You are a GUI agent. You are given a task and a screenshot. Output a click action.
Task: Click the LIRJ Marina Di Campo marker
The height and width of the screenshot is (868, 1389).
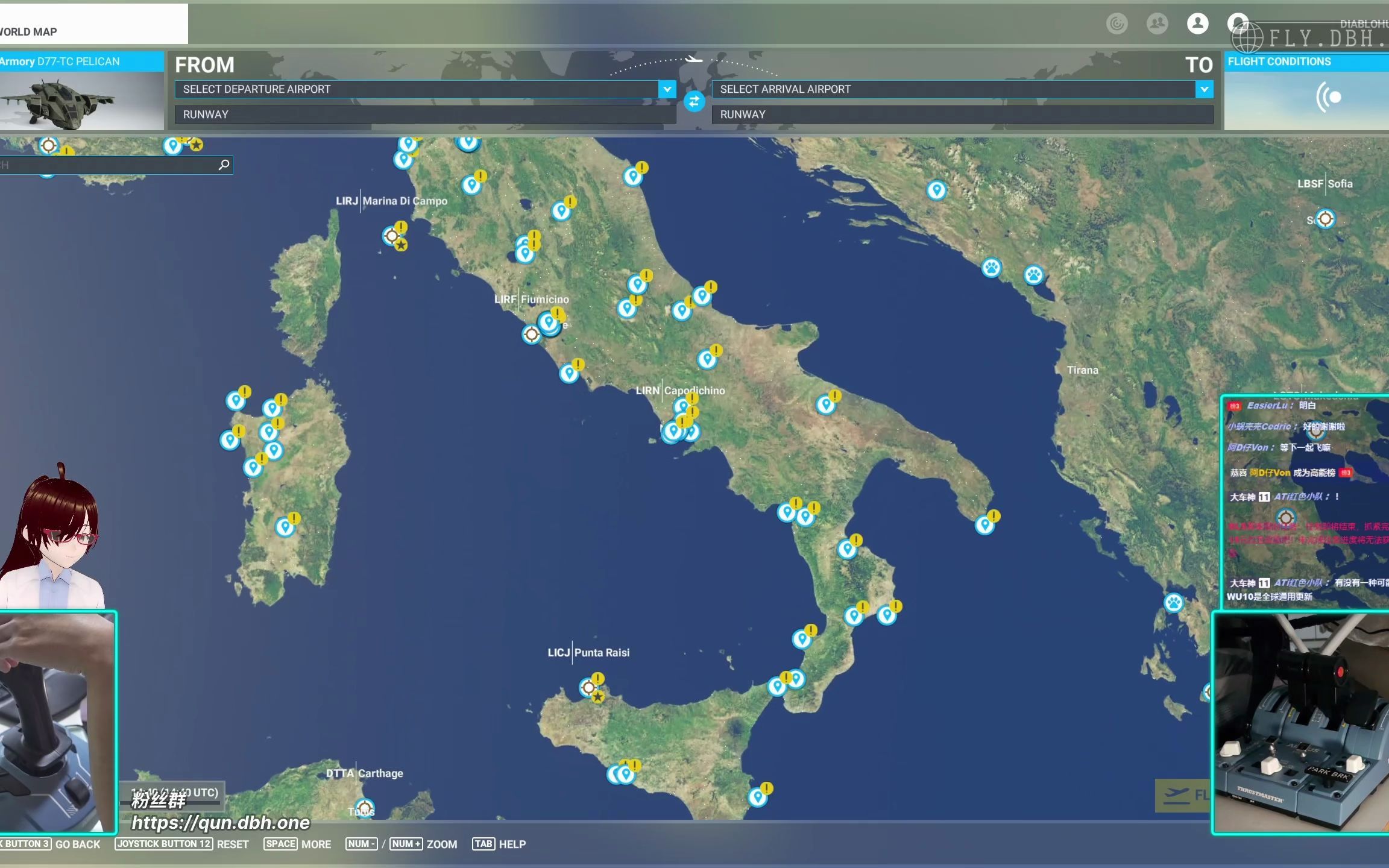[392, 236]
